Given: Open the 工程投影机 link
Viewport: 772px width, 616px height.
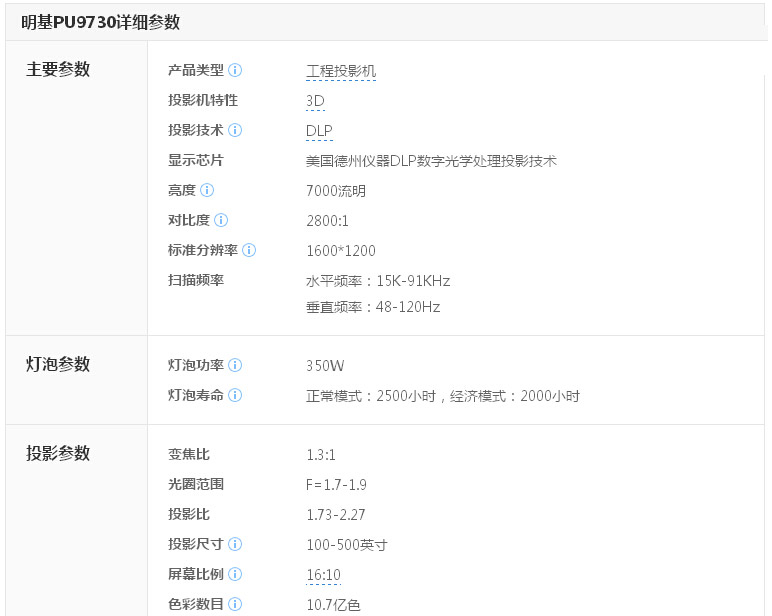Looking at the screenshot, I should (x=341, y=71).
